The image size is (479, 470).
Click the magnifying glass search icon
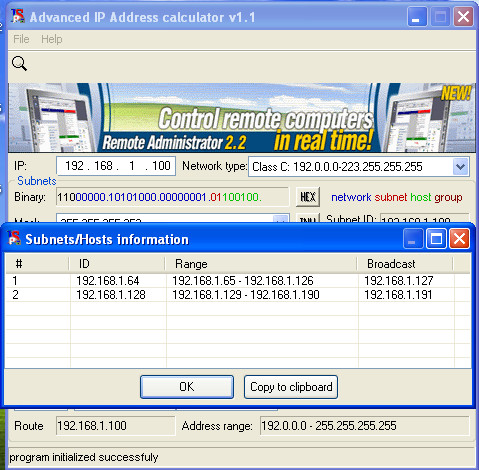[x=19, y=63]
